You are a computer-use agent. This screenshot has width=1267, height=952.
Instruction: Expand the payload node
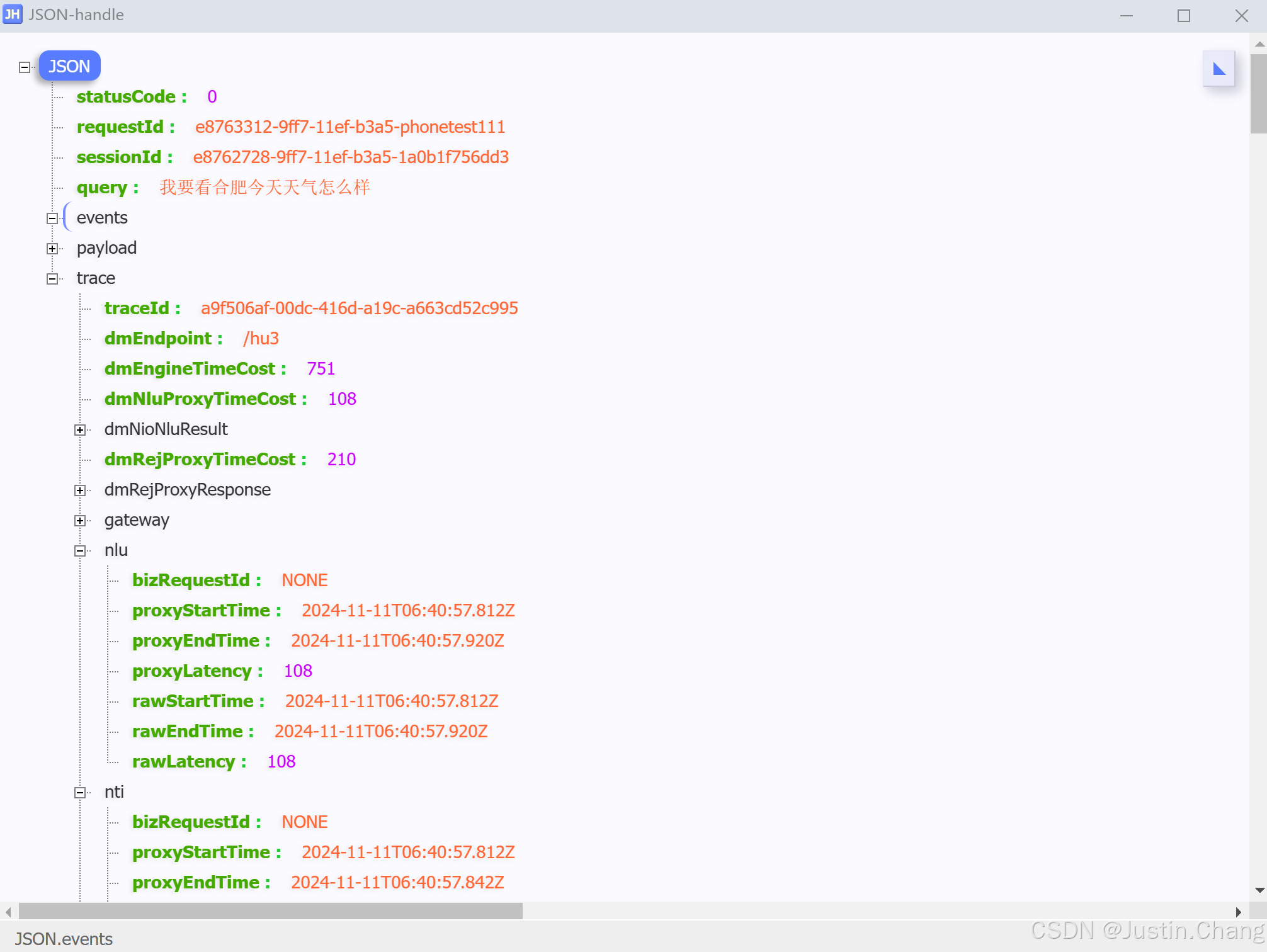(x=52, y=249)
